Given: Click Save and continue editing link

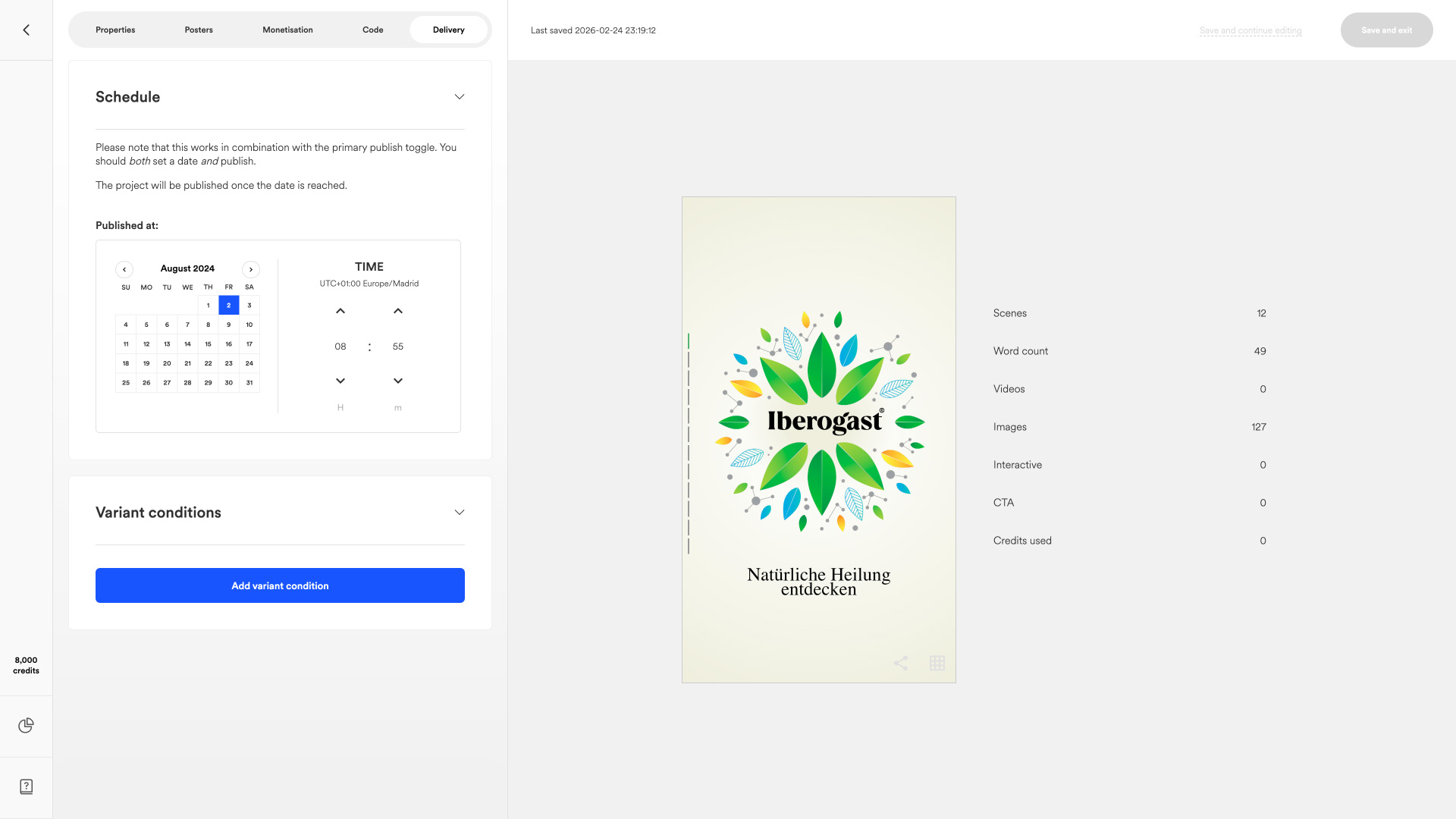Looking at the screenshot, I should 1250,30.
